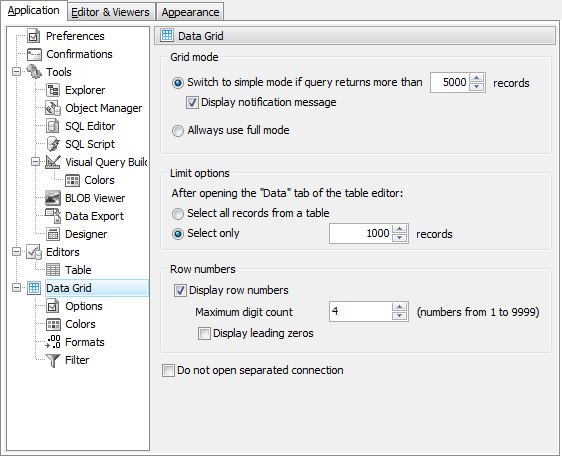Select the Object Manager icon

tap(53, 108)
